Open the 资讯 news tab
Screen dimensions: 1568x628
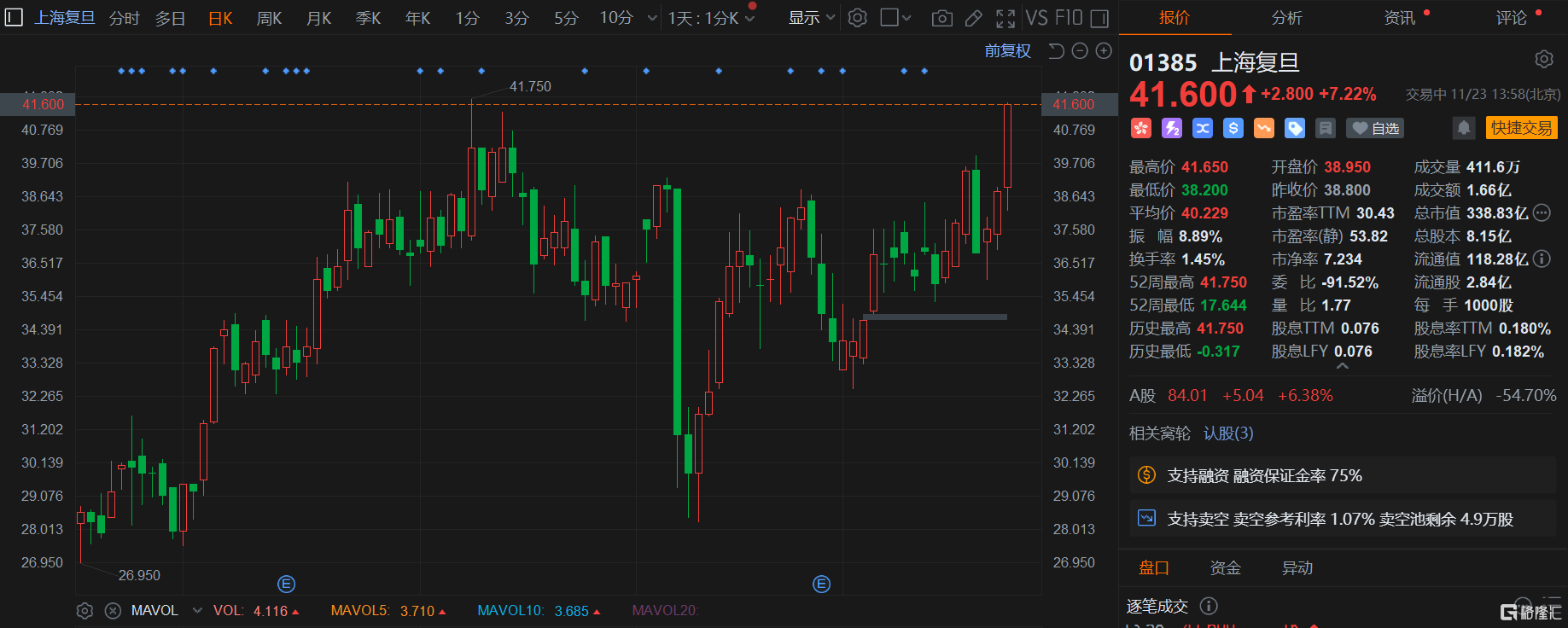tap(1399, 18)
